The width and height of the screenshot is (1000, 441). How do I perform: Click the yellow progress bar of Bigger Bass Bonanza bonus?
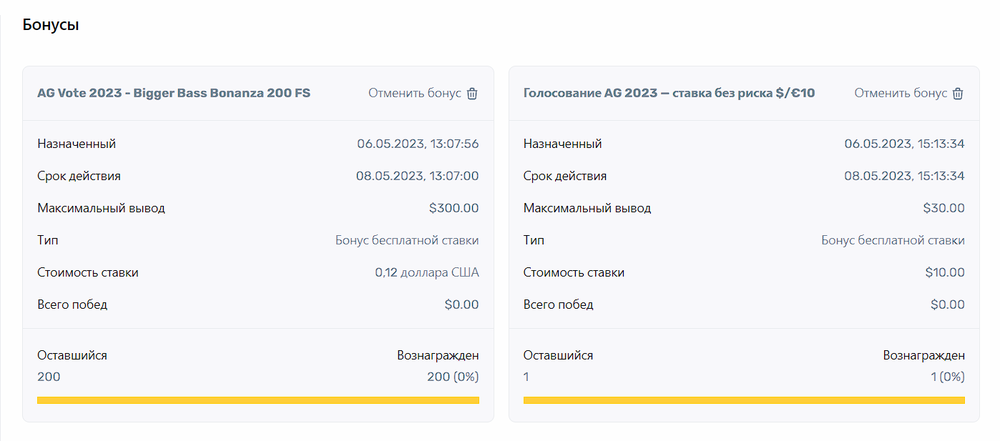(x=258, y=400)
